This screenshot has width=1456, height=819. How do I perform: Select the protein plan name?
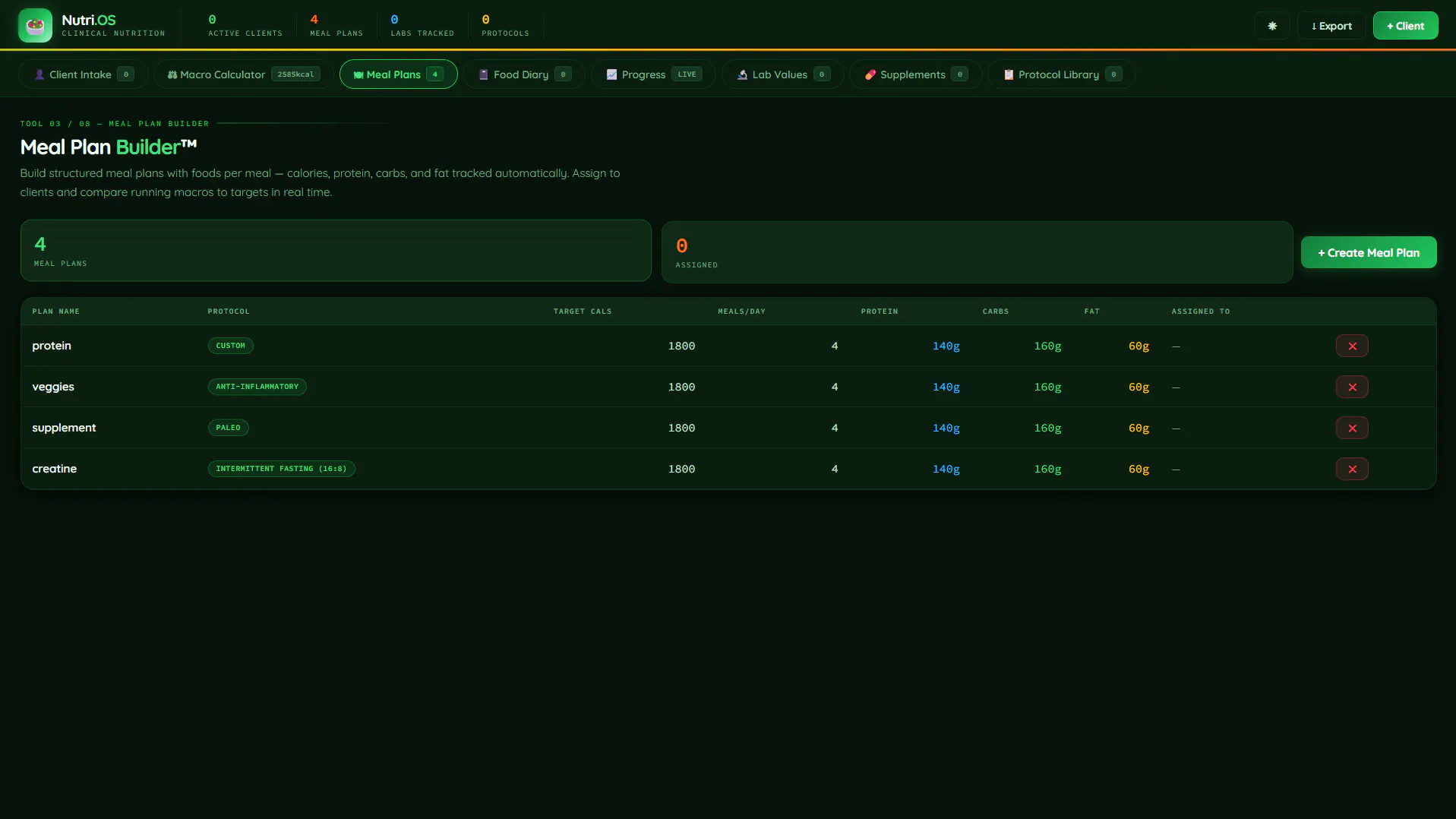(52, 346)
